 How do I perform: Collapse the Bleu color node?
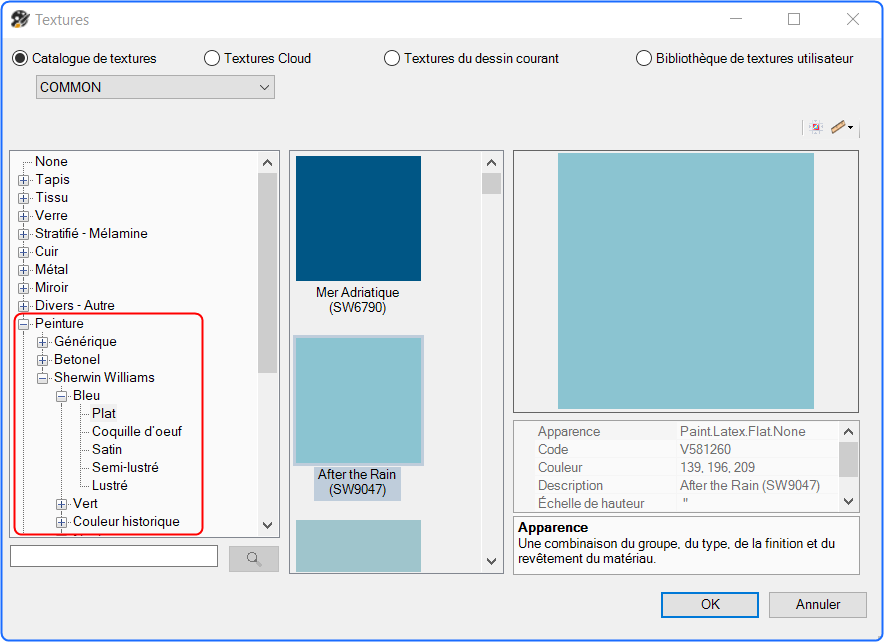[x=62, y=397]
